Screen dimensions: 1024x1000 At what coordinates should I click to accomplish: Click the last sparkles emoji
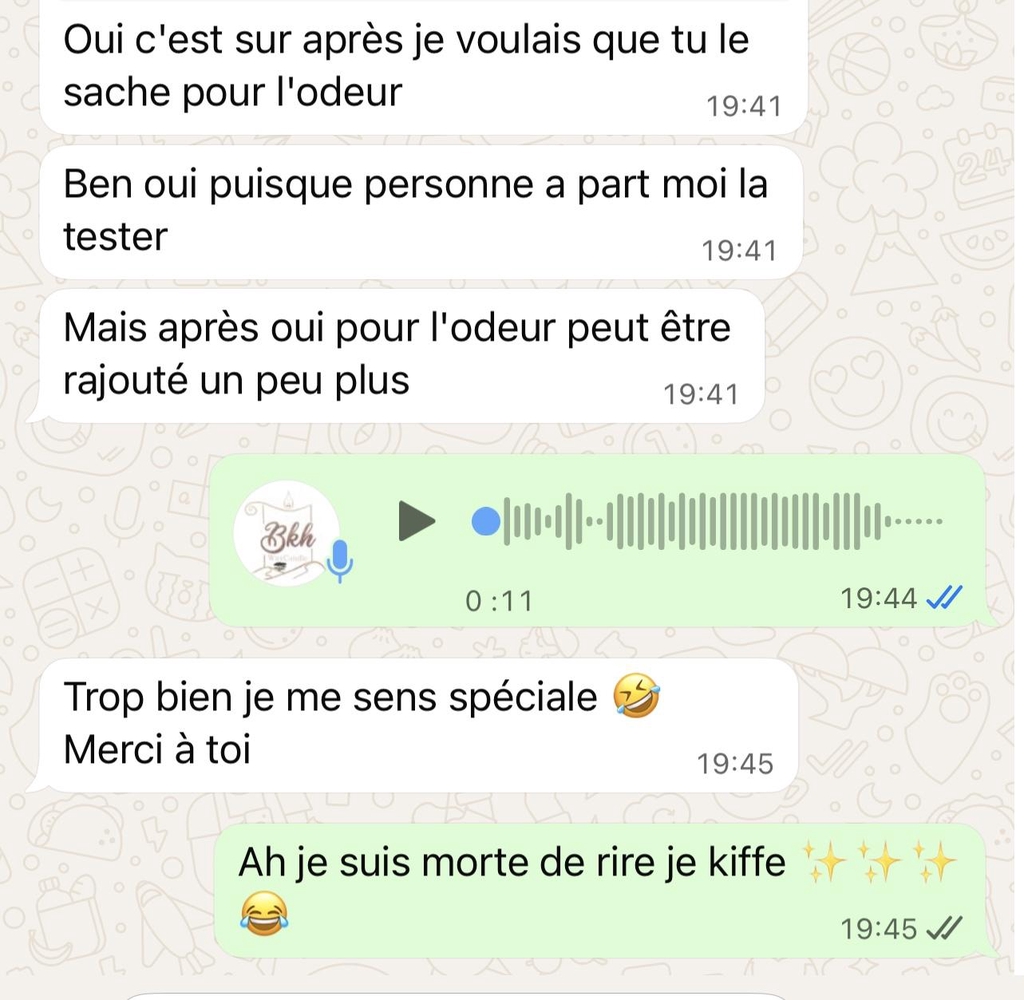point(935,862)
